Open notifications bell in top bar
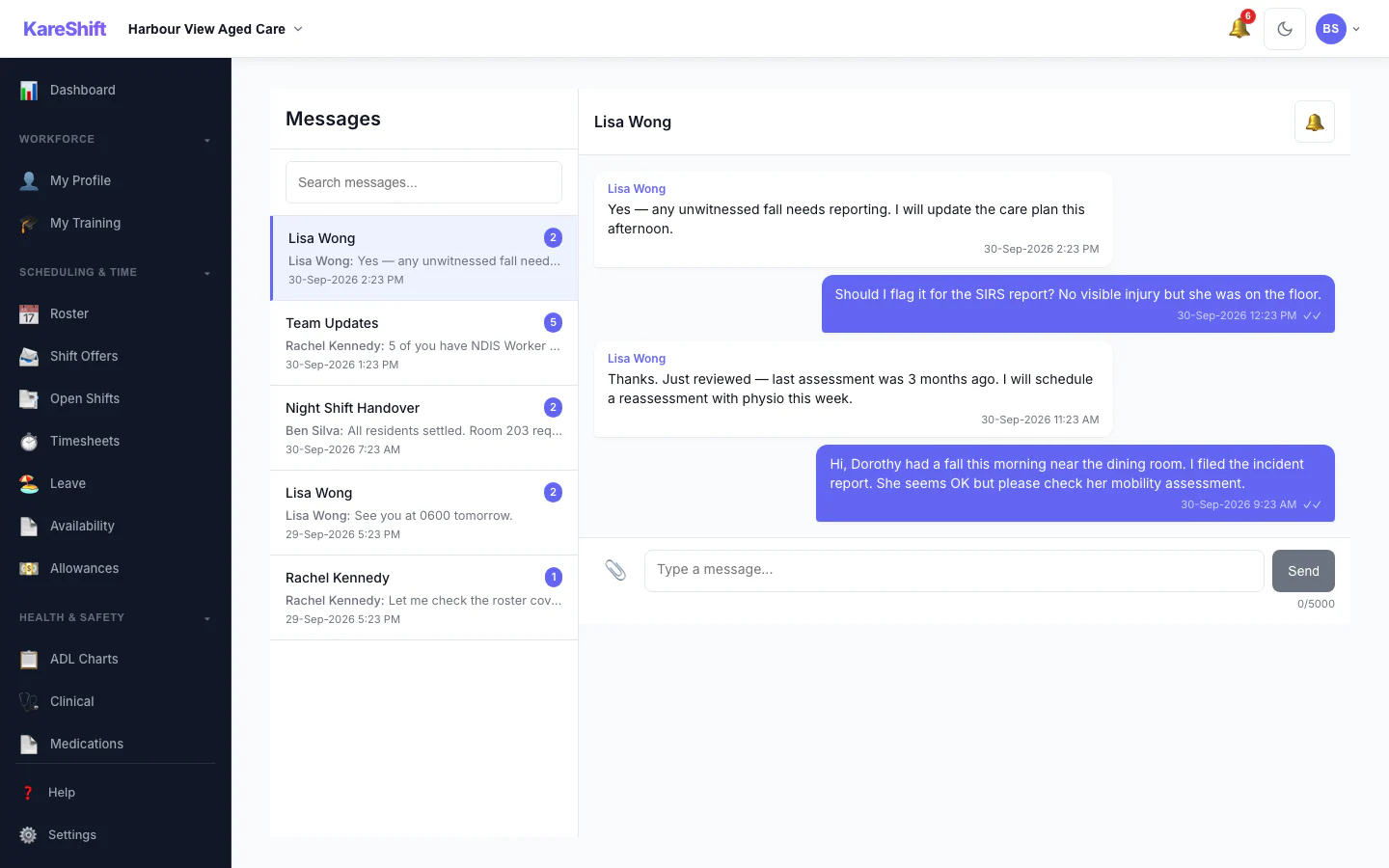This screenshot has height=868, width=1389. click(x=1239, y=28)
